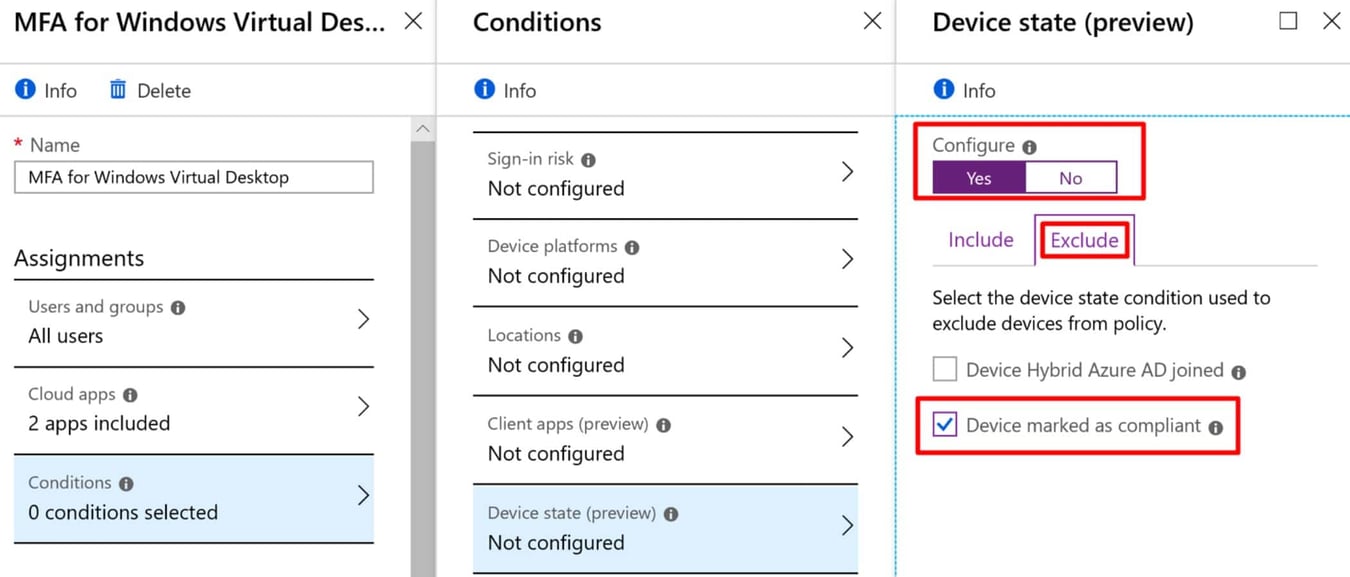Switch to the Exclude tab
Screen dimensions: 1350x577
1085,239
